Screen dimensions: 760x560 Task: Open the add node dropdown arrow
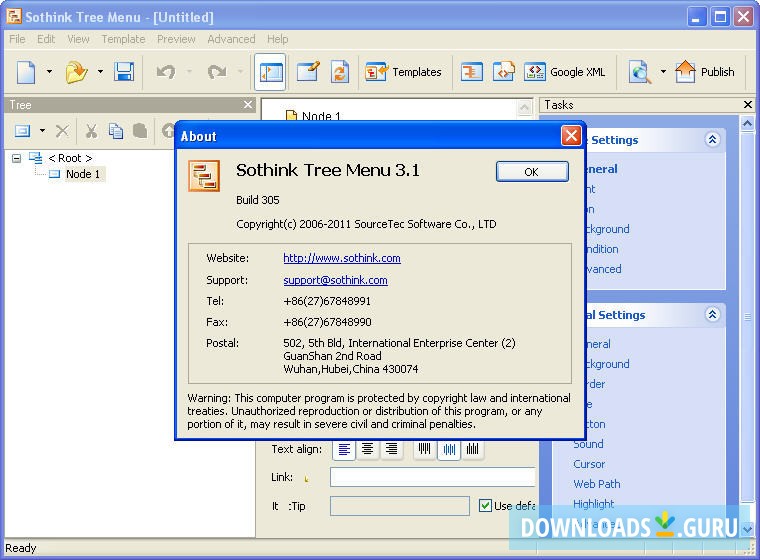tap(42, 130)
